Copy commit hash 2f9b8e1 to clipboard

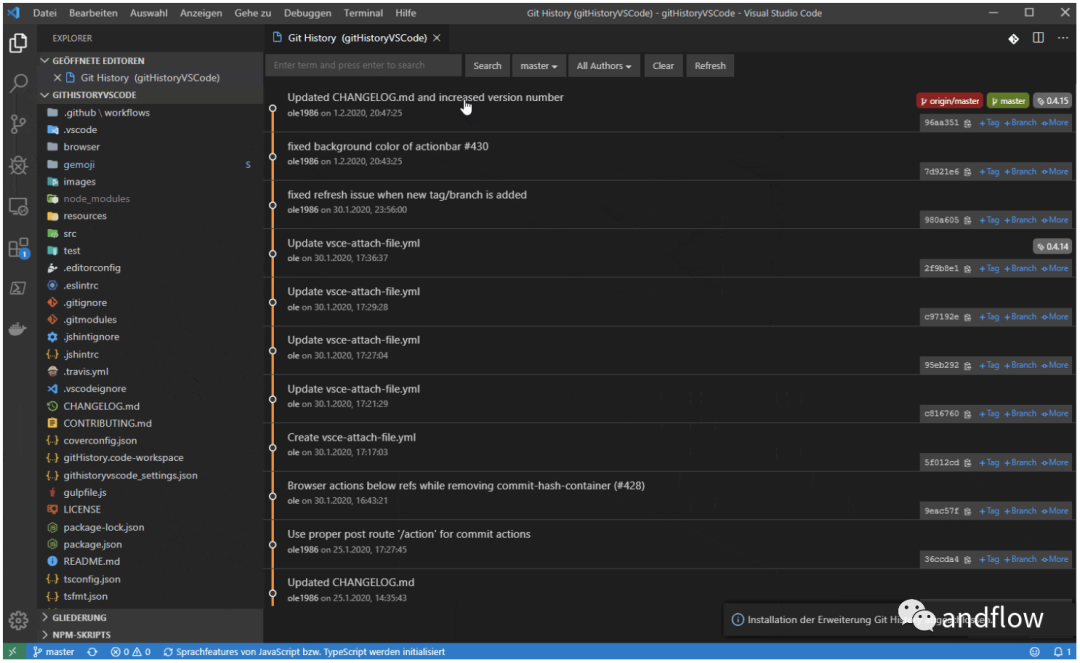968,269
